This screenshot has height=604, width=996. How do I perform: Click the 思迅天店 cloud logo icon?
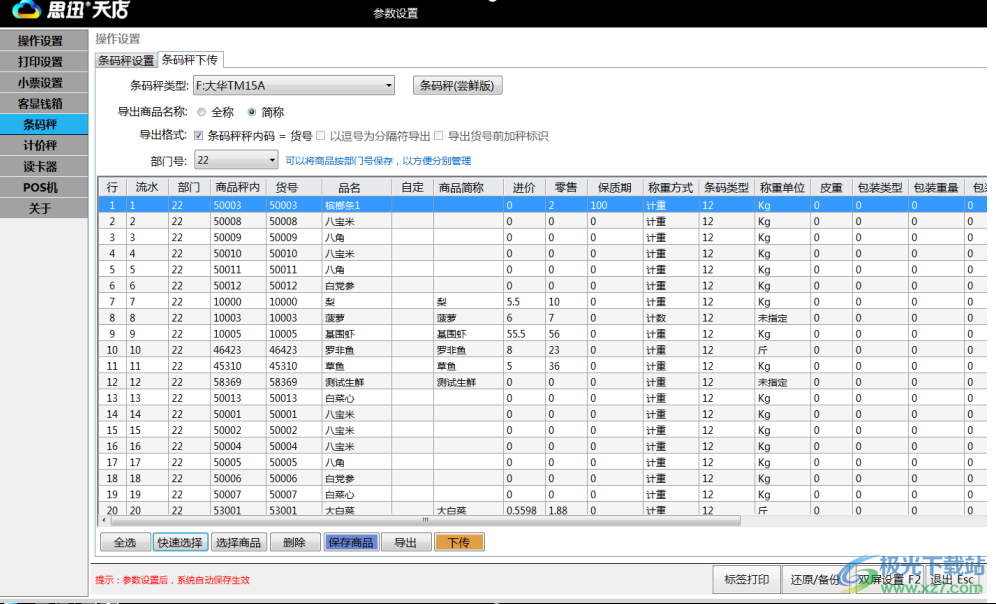coord(26,9)
